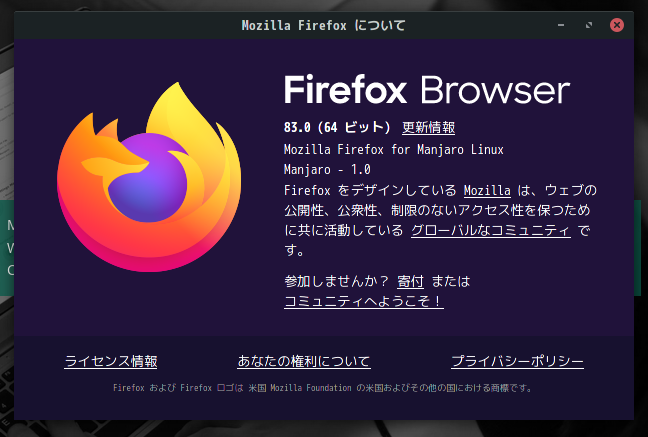Screen dimensions: 648x437
Task: Open あなたの権利について link
Action: click(x=304, y=361)
